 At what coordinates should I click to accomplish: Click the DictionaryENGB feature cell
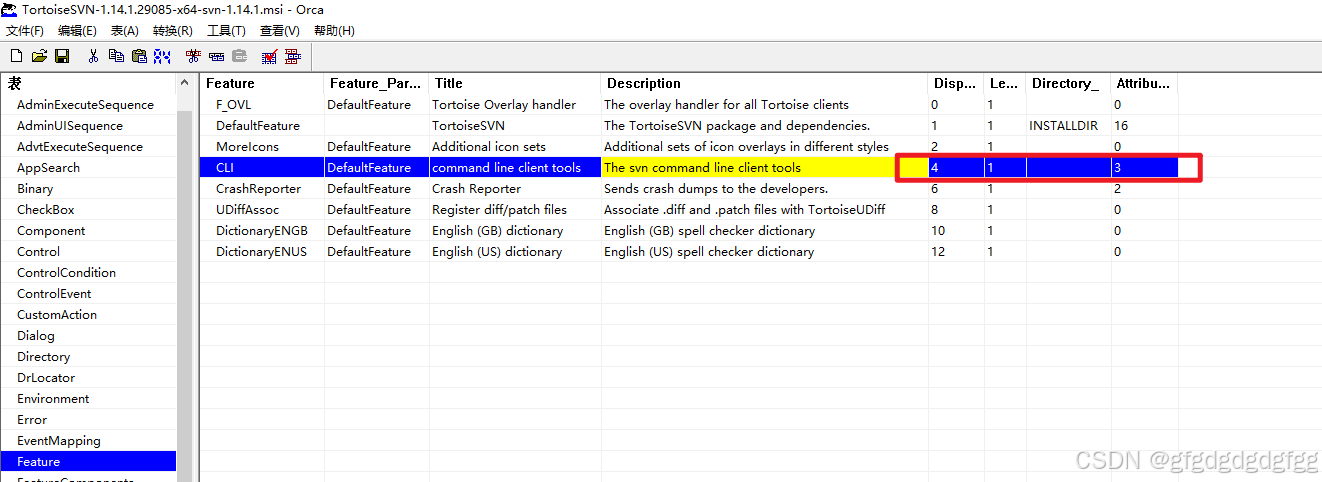[262, 231]
